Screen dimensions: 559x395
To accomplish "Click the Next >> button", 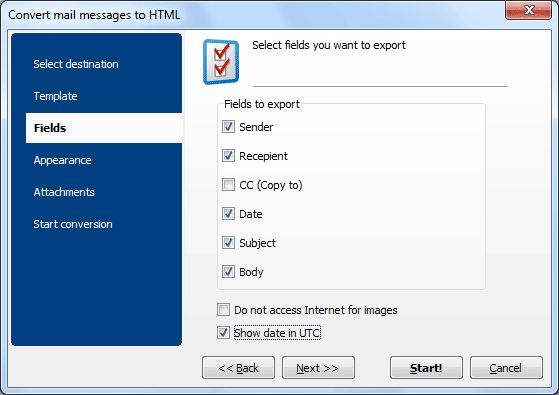I will [x=318, y=368].
